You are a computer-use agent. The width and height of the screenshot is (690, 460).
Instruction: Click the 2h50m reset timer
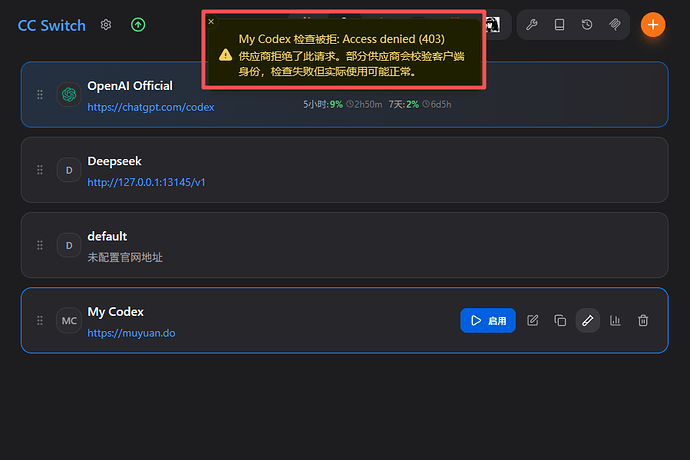tap(364, 104)
